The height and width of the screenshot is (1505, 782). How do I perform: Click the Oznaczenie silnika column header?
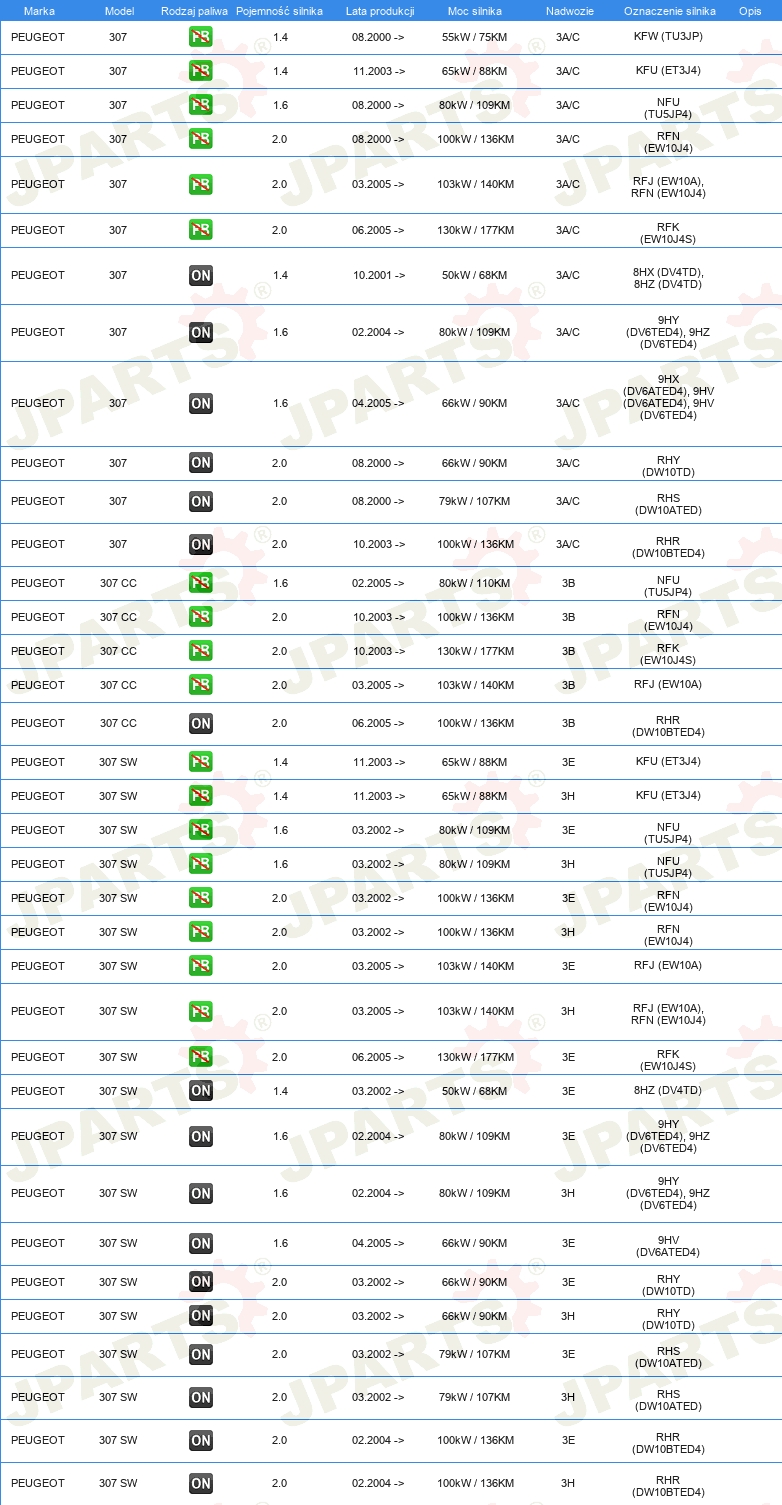tap(669, 11)
